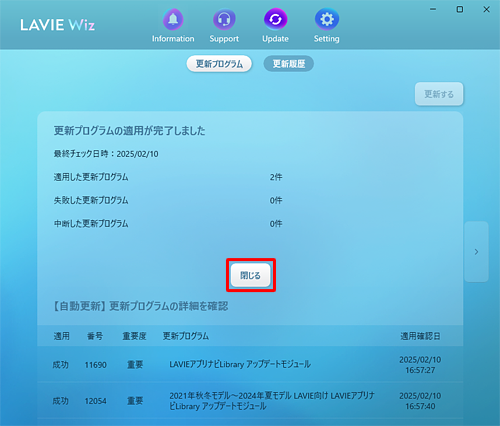The height and width of the screenshot is (426, 500).
Task: Click the 16:57:40 timestamp
Action: tap(420, 406)
